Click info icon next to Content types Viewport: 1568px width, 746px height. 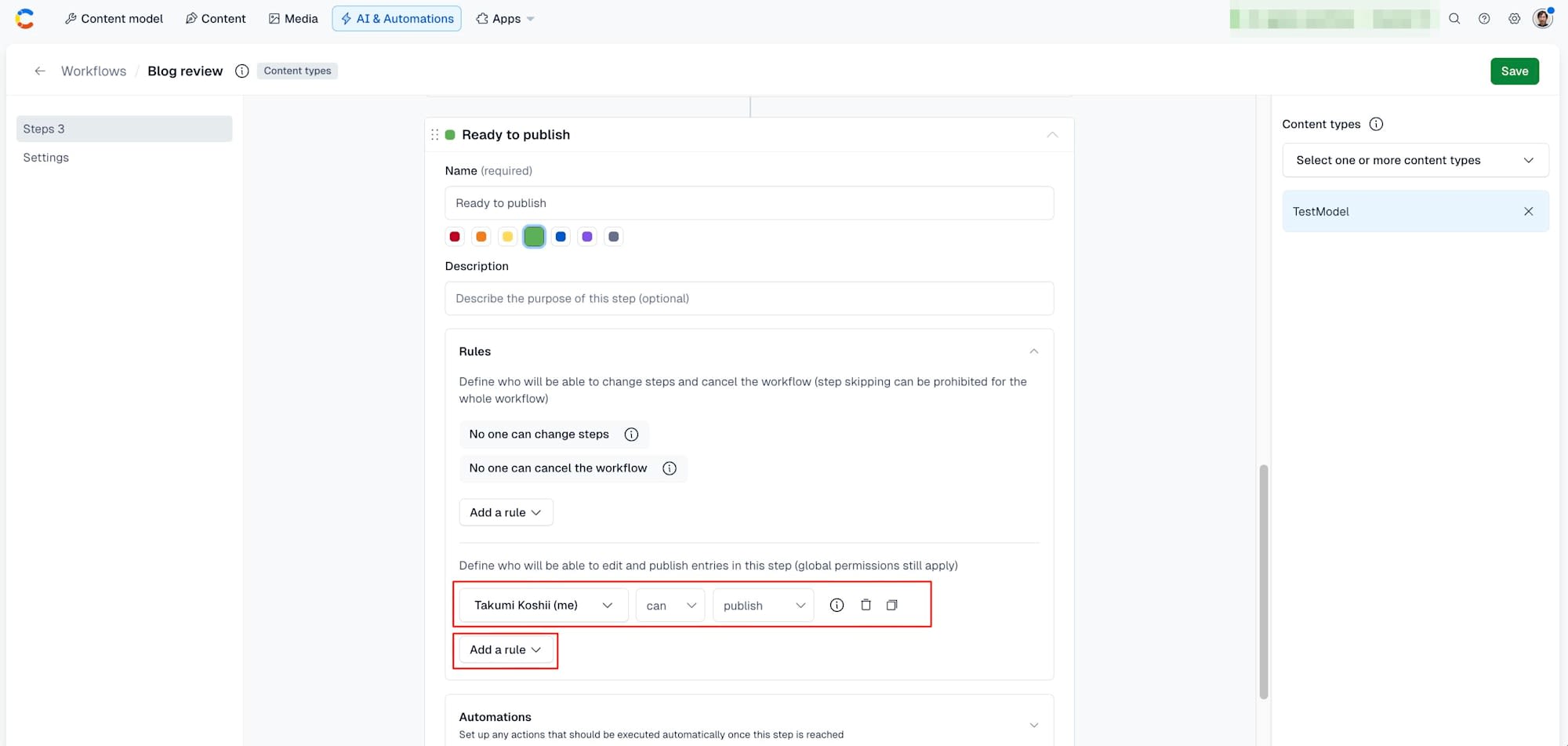point(1376,124)
